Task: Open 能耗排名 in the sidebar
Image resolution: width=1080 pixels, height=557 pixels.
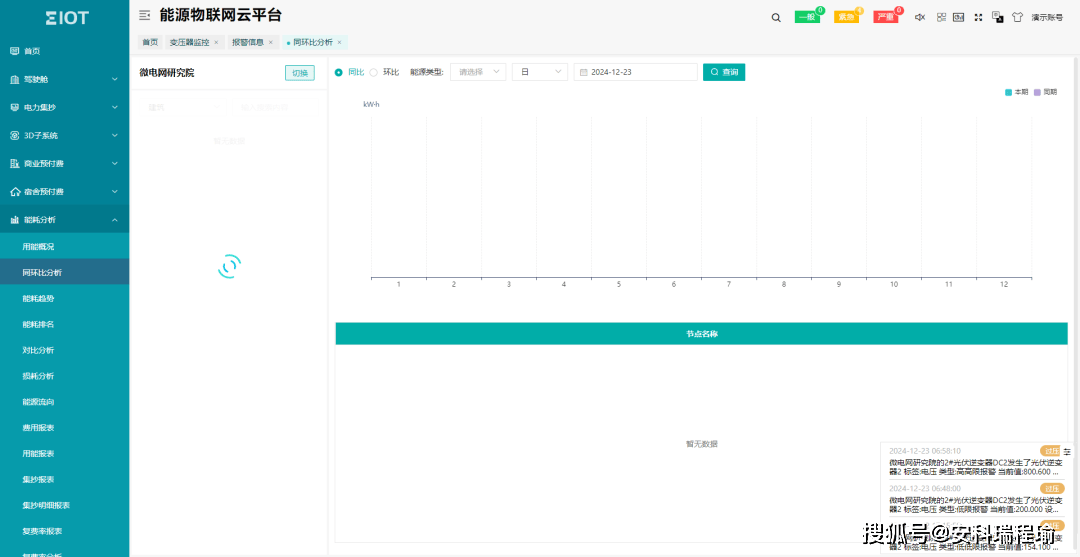Action: point(65,324)
